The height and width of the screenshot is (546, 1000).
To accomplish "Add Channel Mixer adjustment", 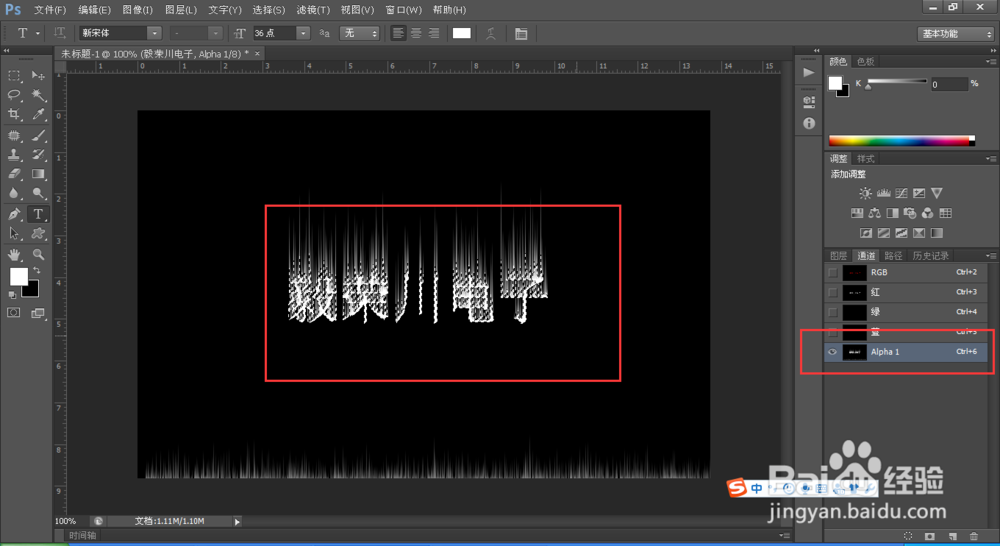I will coord(927,213).
